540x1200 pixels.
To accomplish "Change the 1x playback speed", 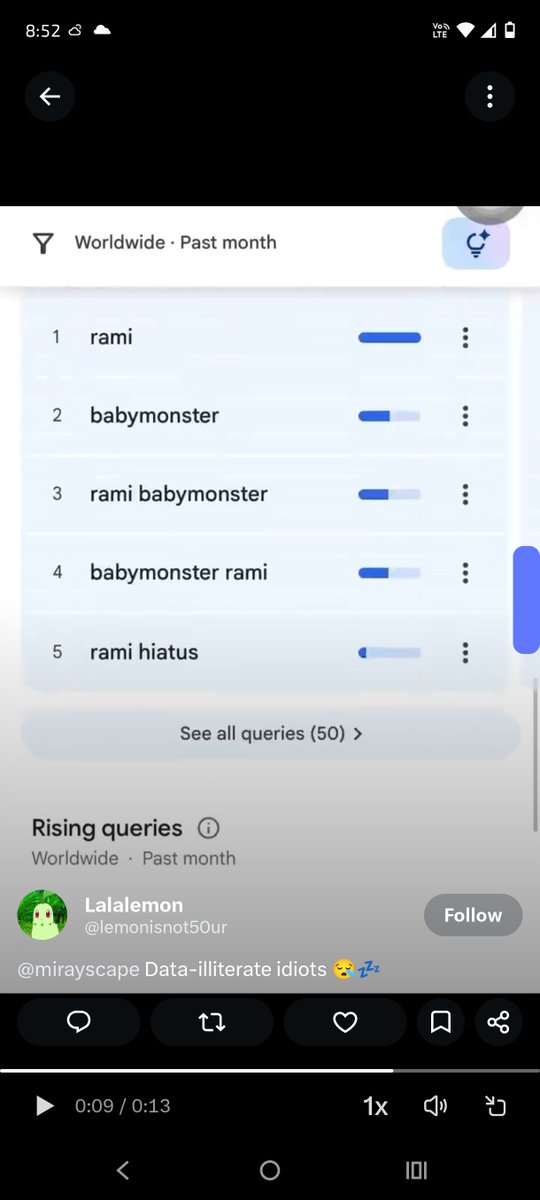I will point(375,1106).
